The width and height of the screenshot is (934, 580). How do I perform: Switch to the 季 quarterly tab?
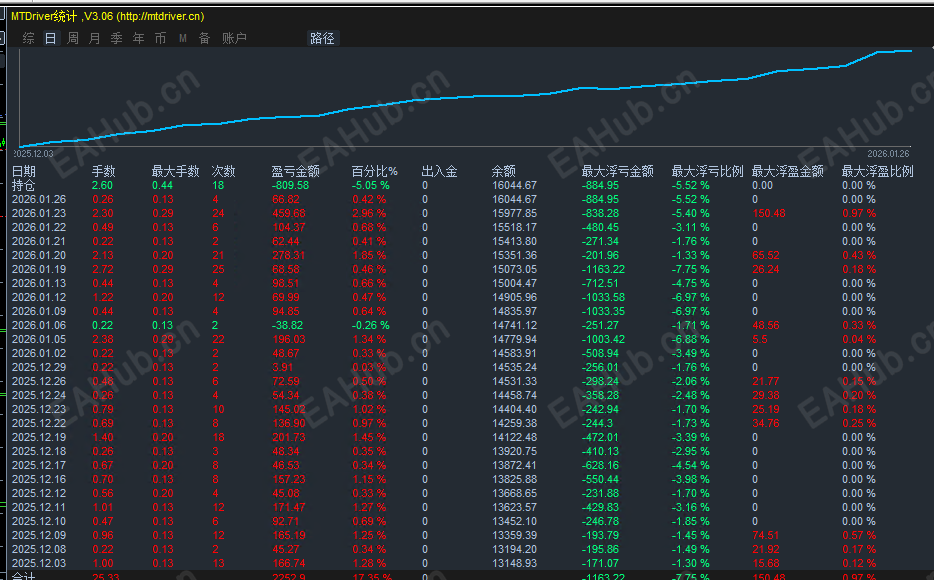pos(117,38)
